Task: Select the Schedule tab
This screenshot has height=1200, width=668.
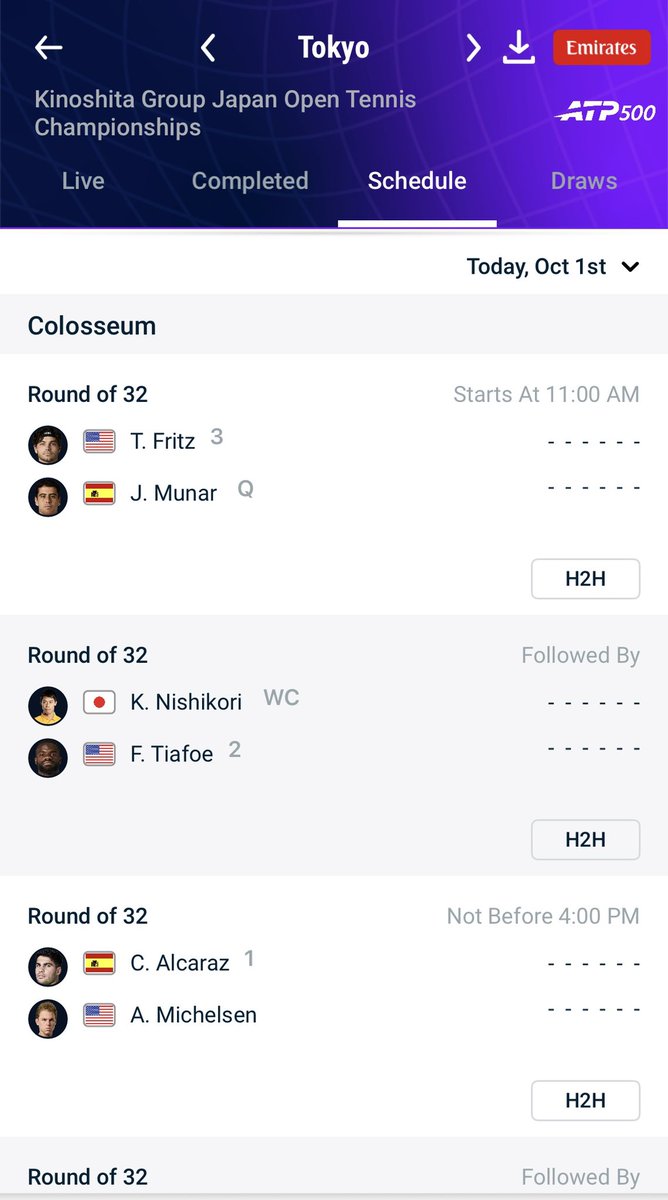Action: 417,181
